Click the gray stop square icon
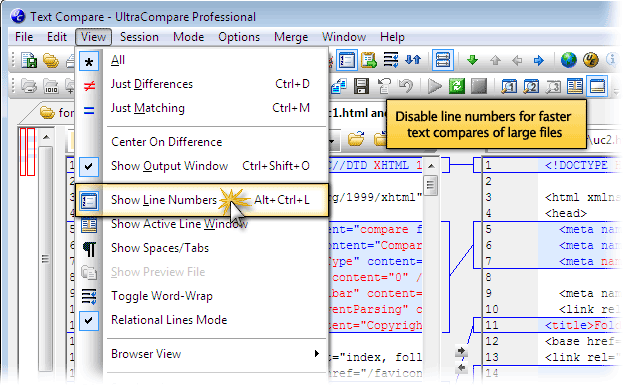Image resolution: width=625 pixels, height=388 pixels. (x=479, y=86)
